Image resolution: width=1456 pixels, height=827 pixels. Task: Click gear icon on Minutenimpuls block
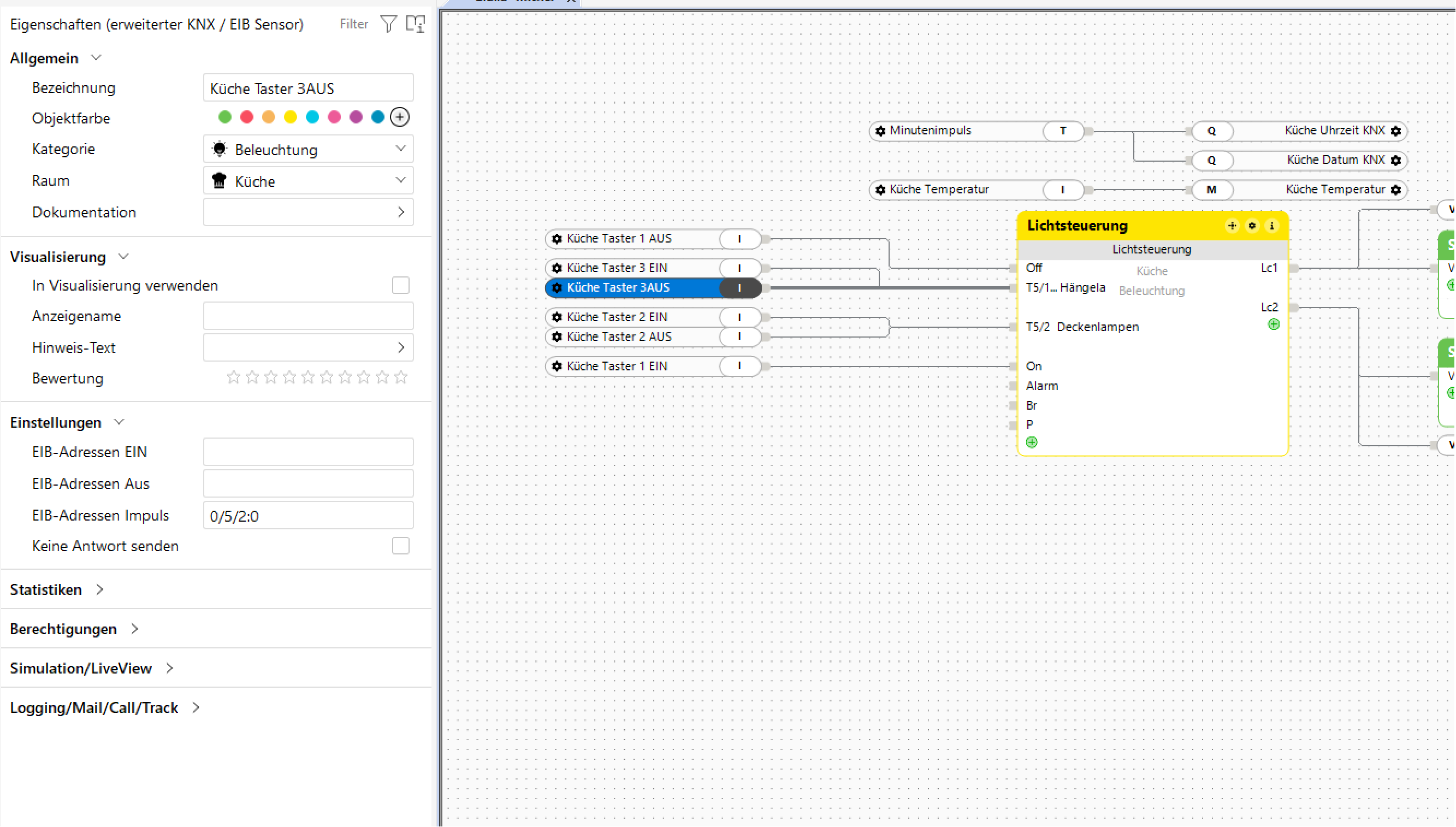click(880, 131)
